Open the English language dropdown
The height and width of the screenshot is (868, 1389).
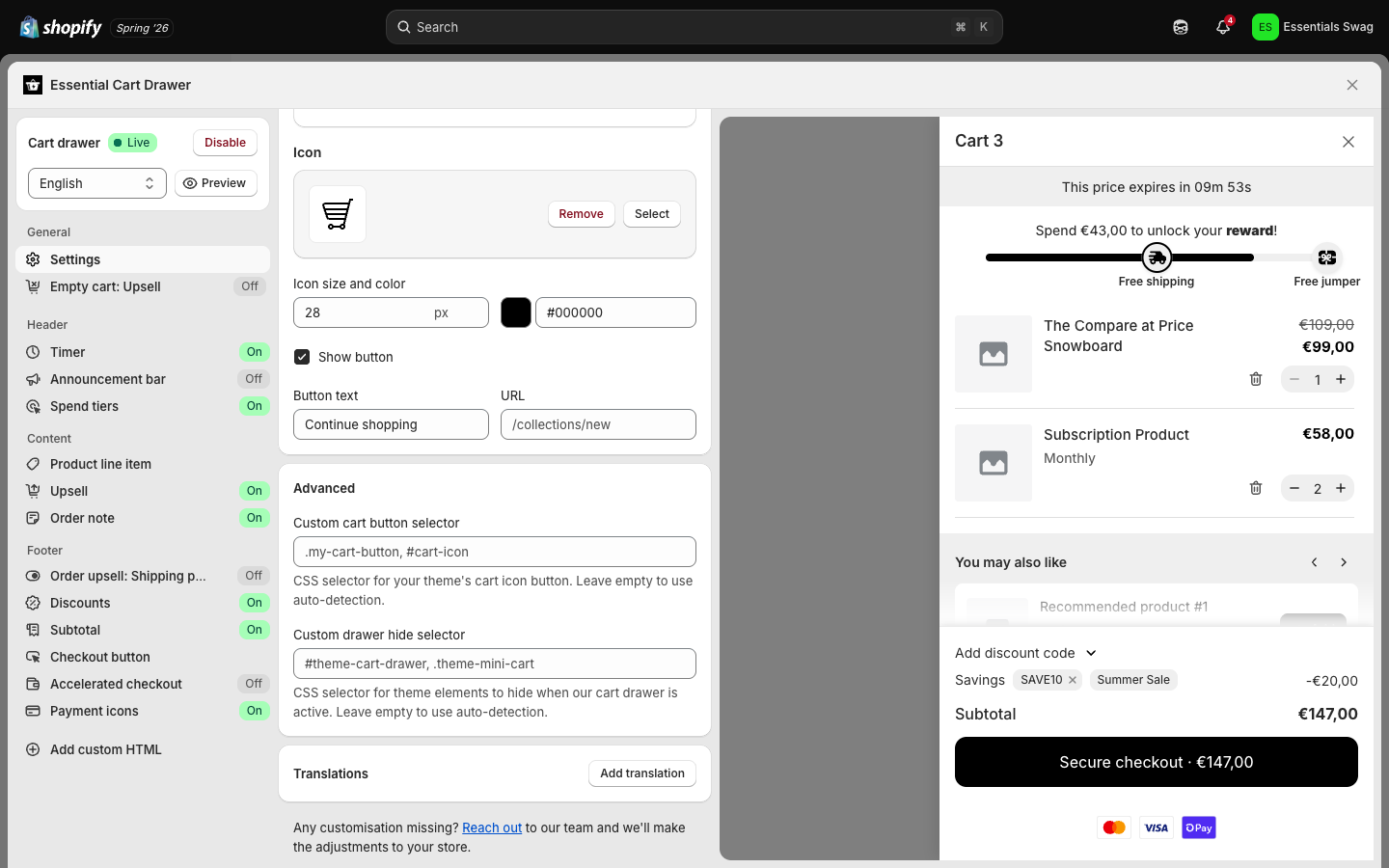pyautogui.click(x=97, y=183)
